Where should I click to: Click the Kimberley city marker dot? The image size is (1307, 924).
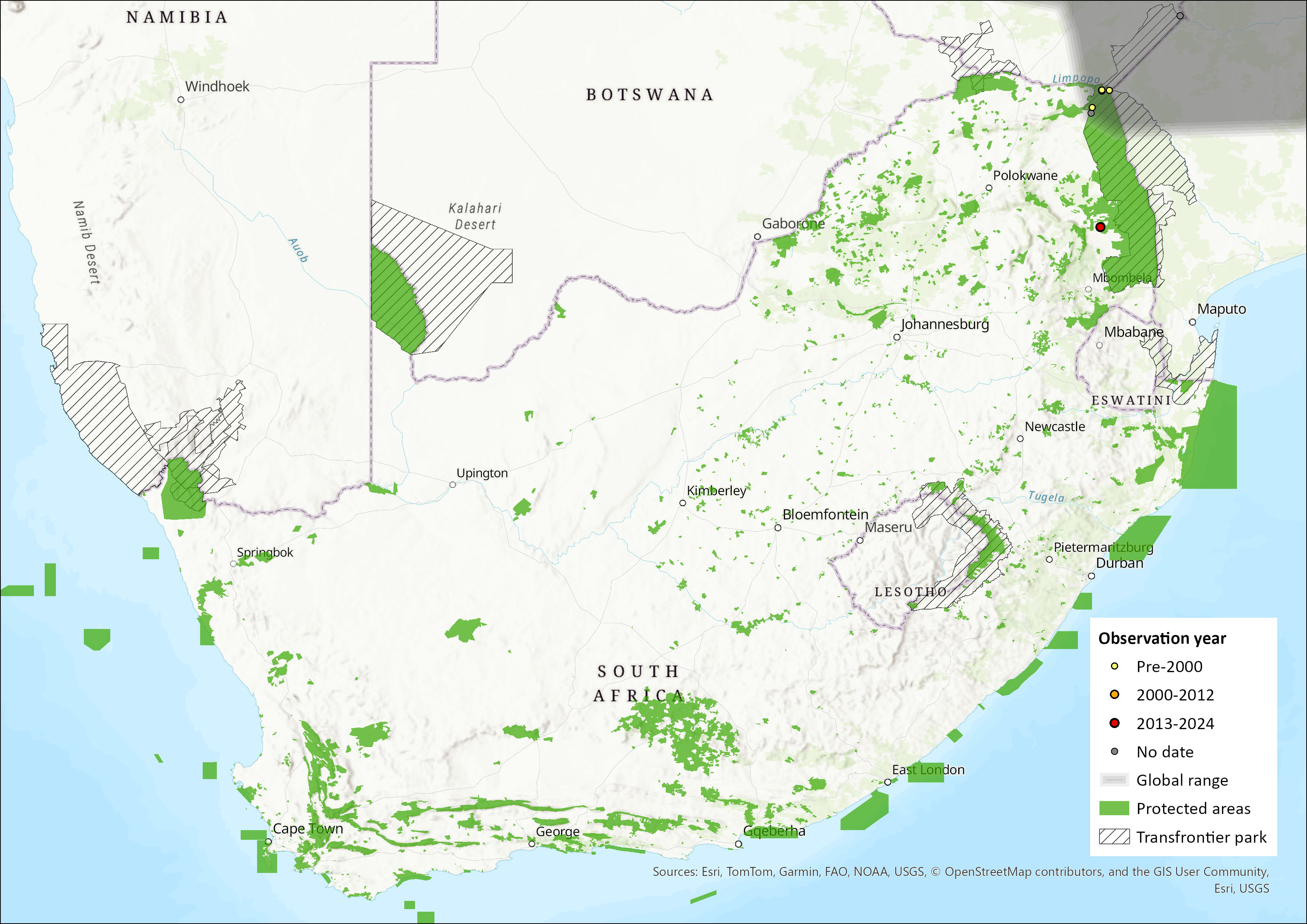(x=683, y=503)
